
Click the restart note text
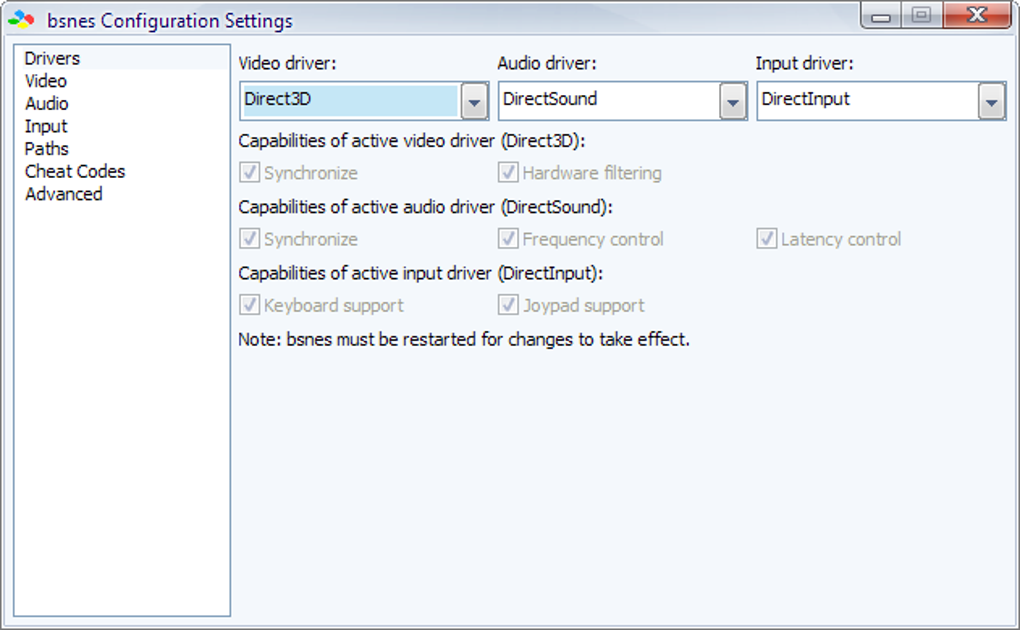(464, 340)
